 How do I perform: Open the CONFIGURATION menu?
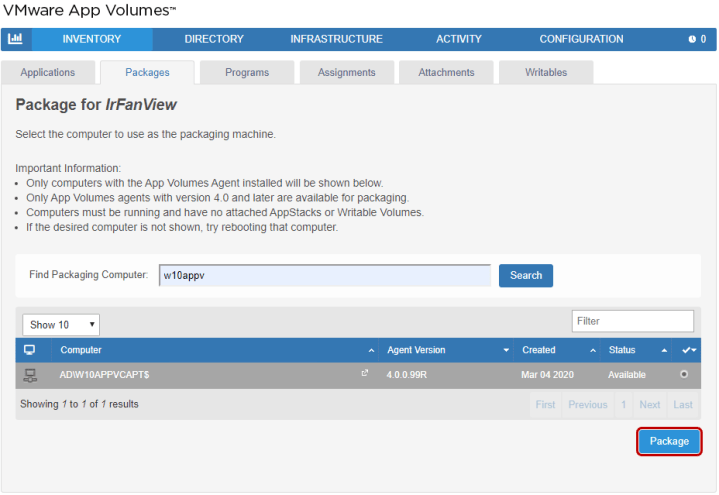[x=581, y=40]
